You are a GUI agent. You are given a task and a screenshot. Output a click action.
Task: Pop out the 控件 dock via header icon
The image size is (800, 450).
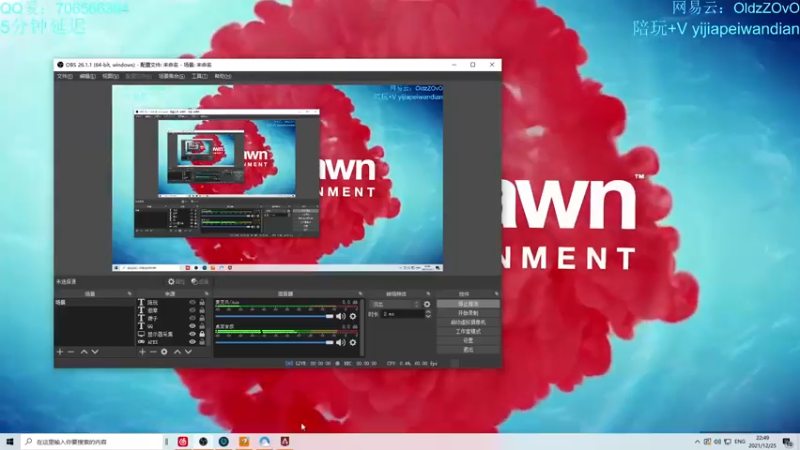pyautogui.click(x=496, y=294)
